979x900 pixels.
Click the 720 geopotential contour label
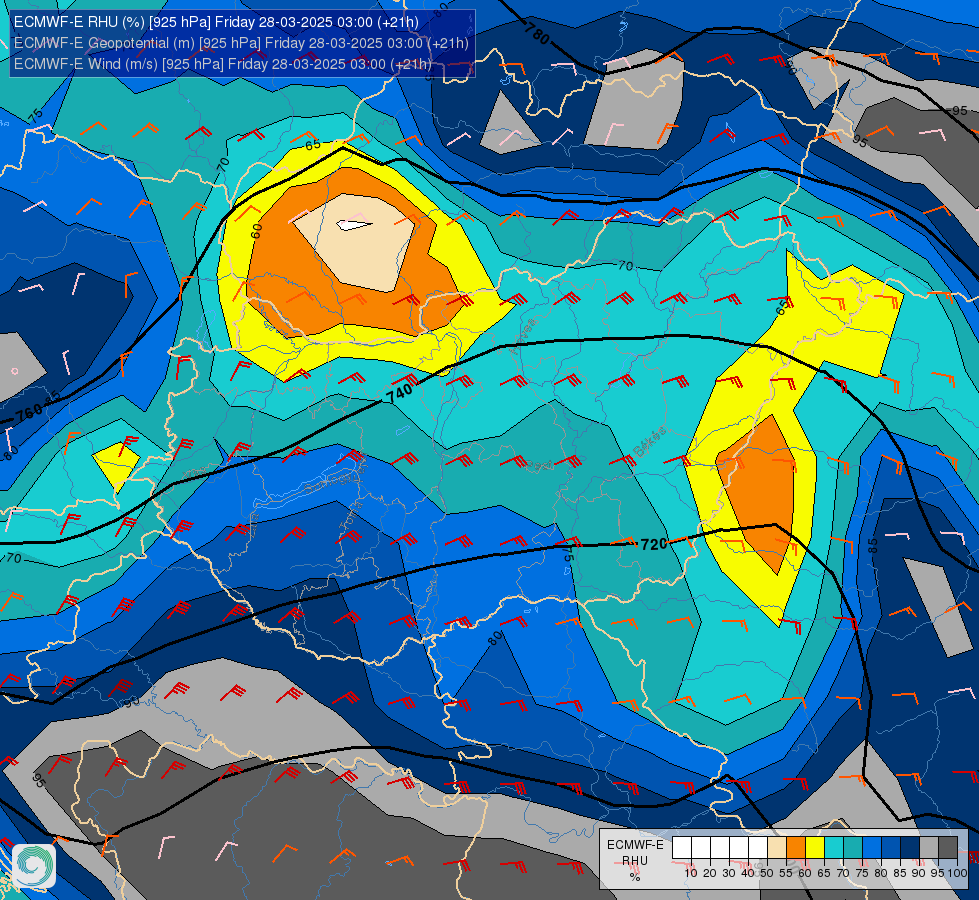coord(654,545)
